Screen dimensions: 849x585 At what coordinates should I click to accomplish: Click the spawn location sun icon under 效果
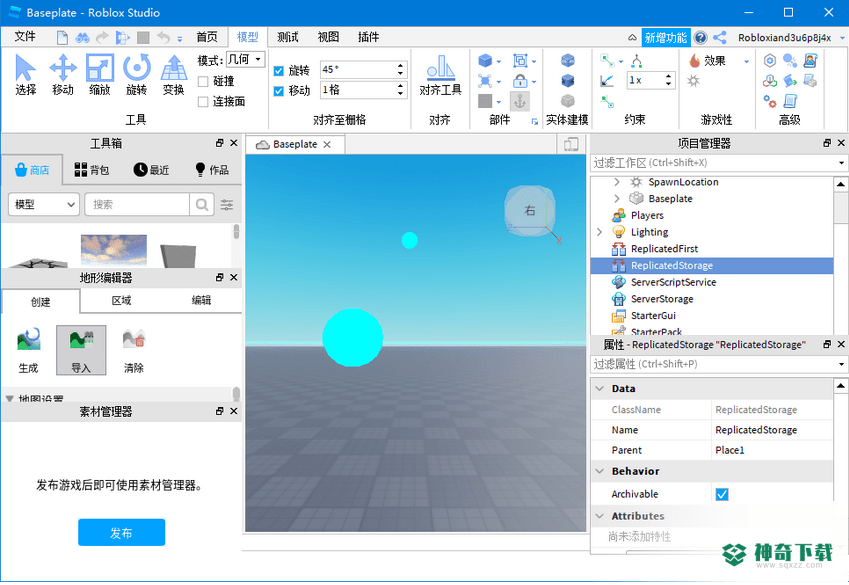694,81
